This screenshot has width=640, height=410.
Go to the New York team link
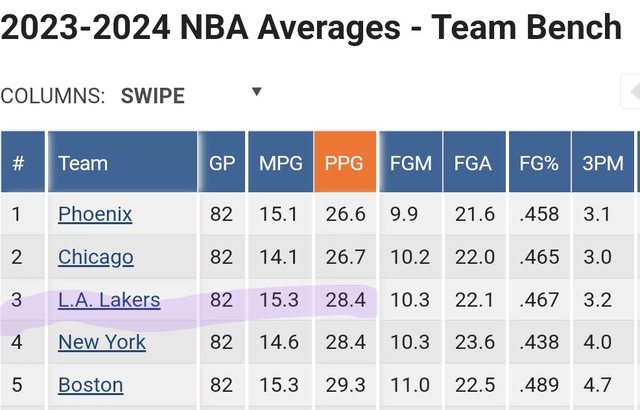pyautogui.click(x=102, y=343)
